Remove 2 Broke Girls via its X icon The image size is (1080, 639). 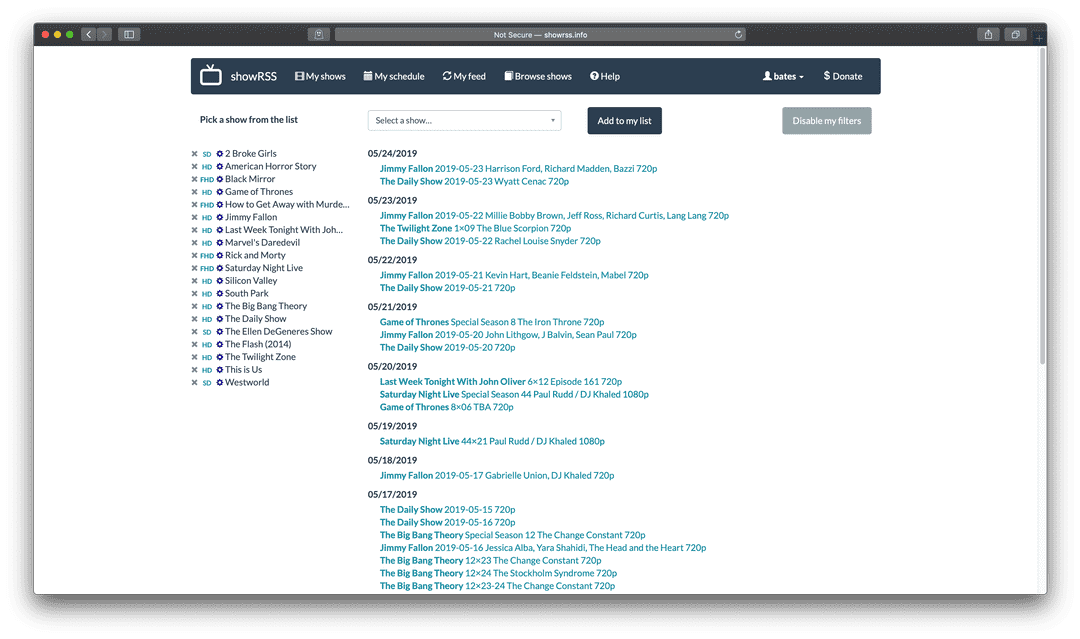[x=194, y=154]
